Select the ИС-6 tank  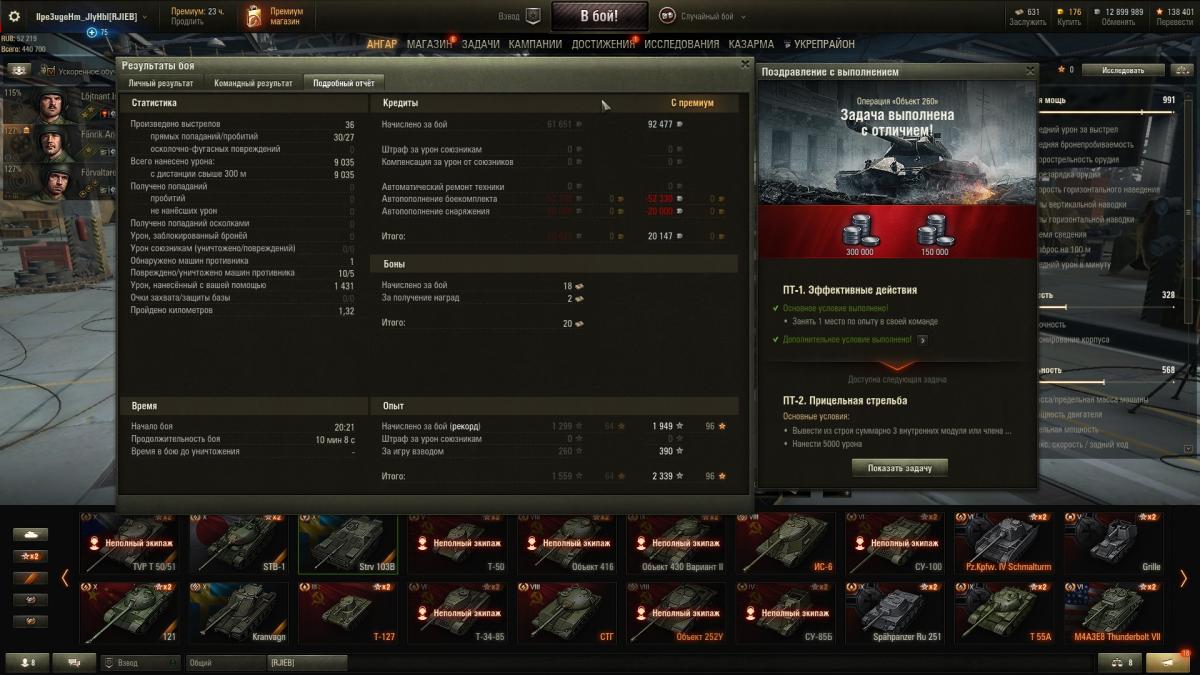(x=785, y=543)
